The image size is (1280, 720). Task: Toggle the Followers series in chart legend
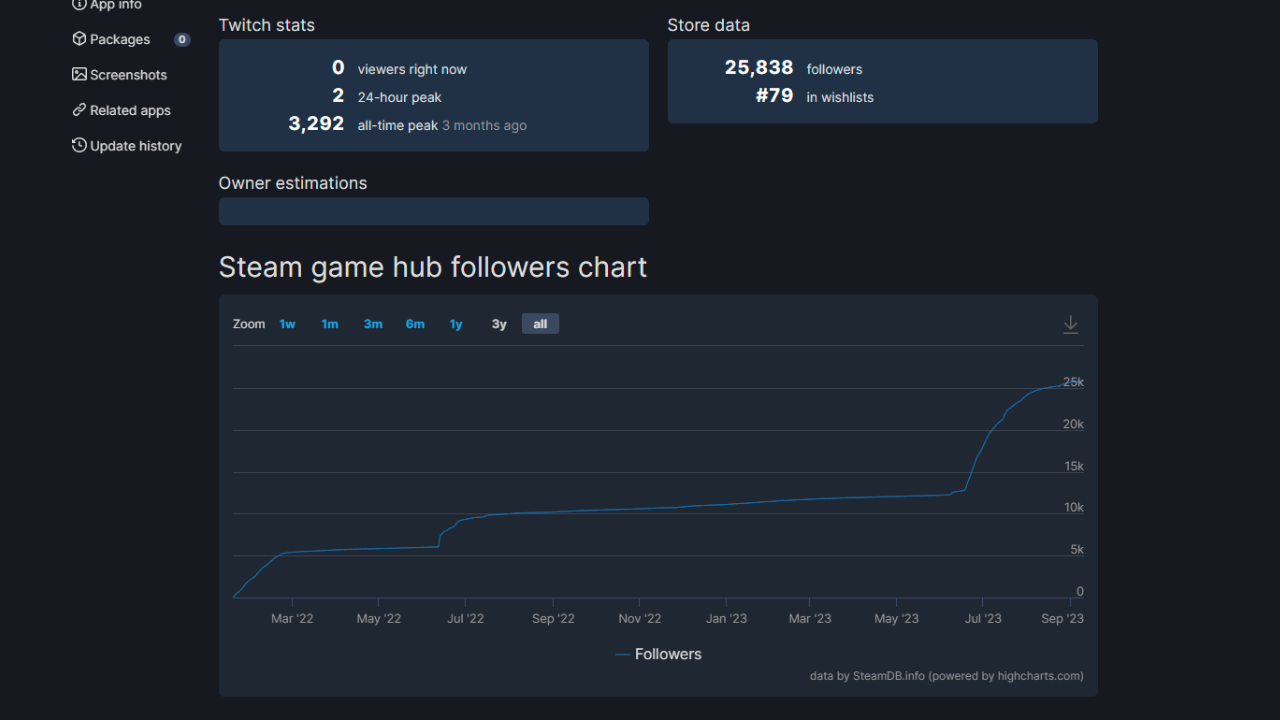(x=658, y=654)
